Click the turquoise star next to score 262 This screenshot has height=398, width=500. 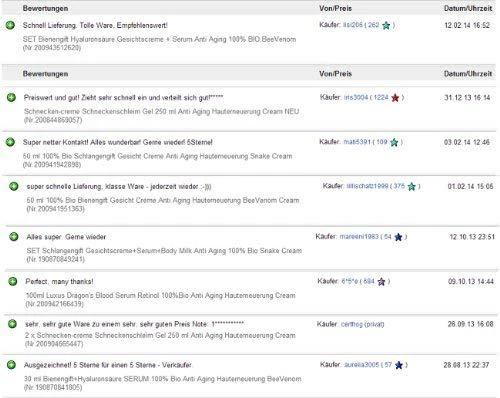pyautogui.click(x=386, y=25)
